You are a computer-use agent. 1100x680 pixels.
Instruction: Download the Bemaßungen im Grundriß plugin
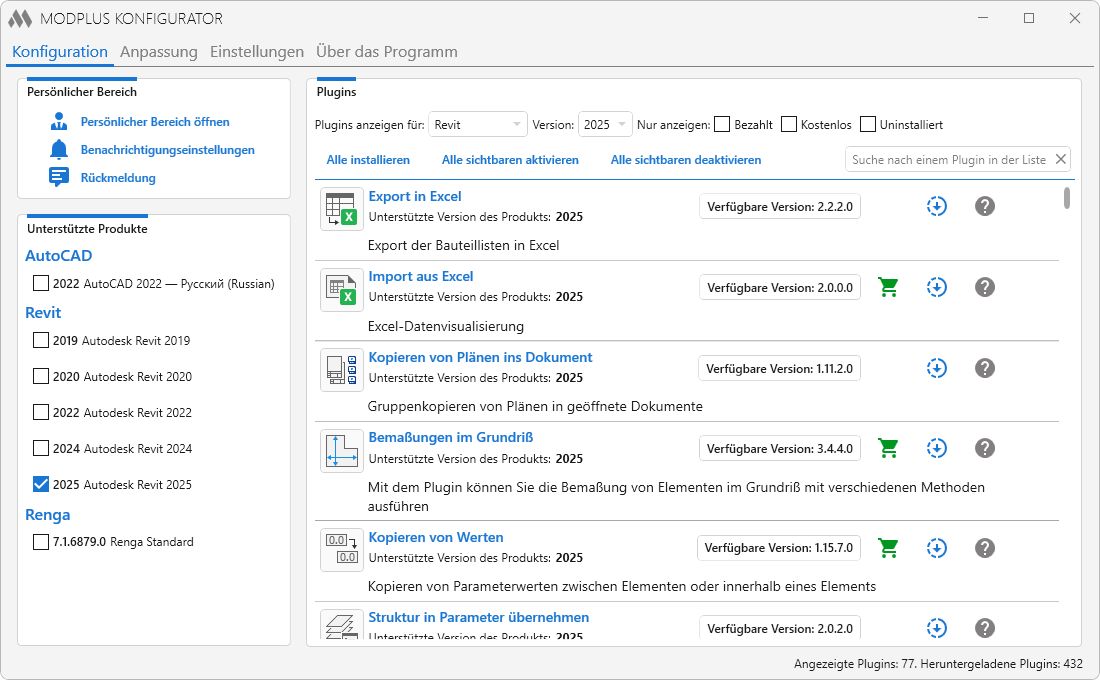[x=937, y=448]
